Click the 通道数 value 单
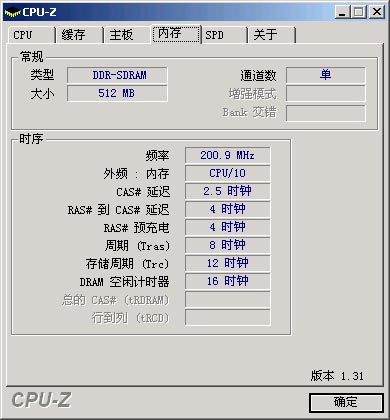This screenshot has height=420, width=390. click(326, 75)
